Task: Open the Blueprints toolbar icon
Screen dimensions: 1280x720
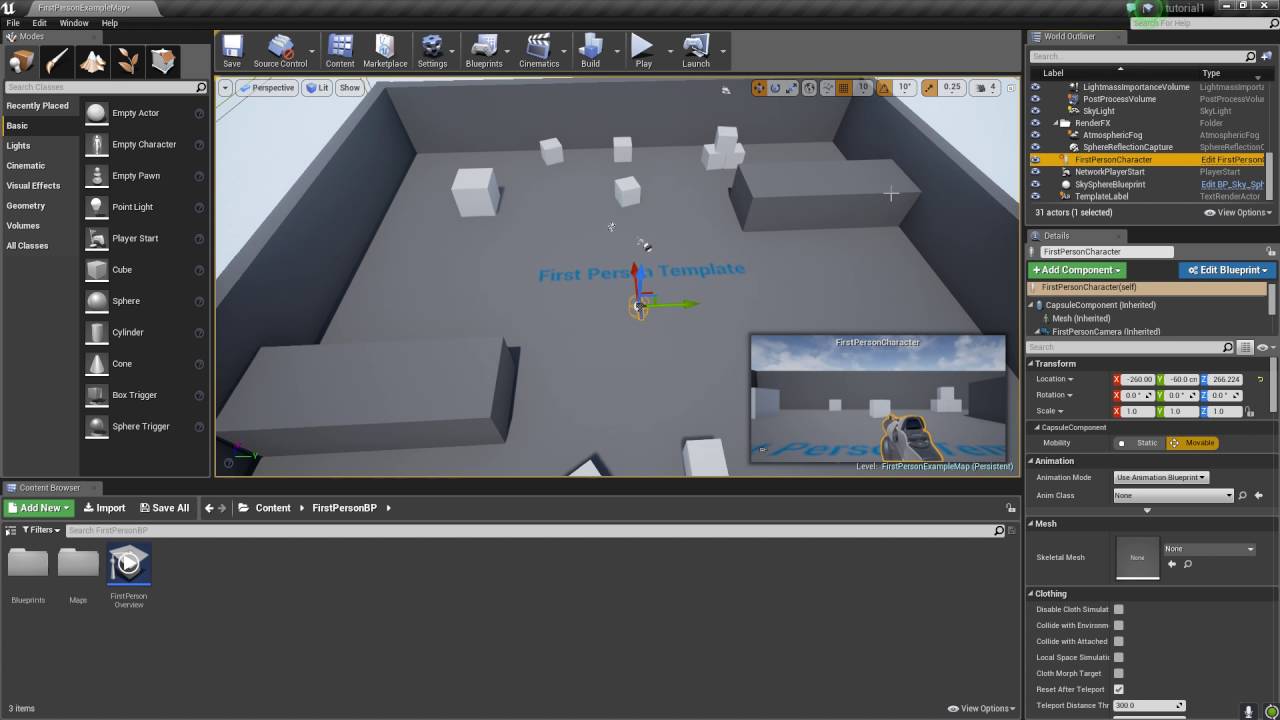Action: (x=484, y=51)
